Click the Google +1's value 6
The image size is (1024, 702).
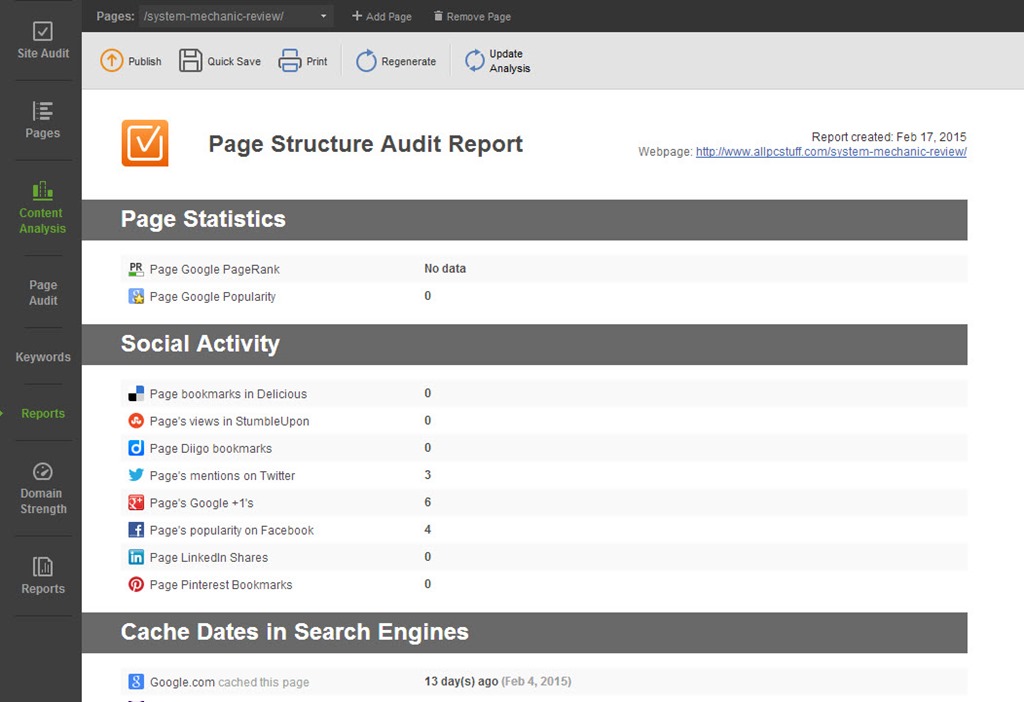[428, 502]
